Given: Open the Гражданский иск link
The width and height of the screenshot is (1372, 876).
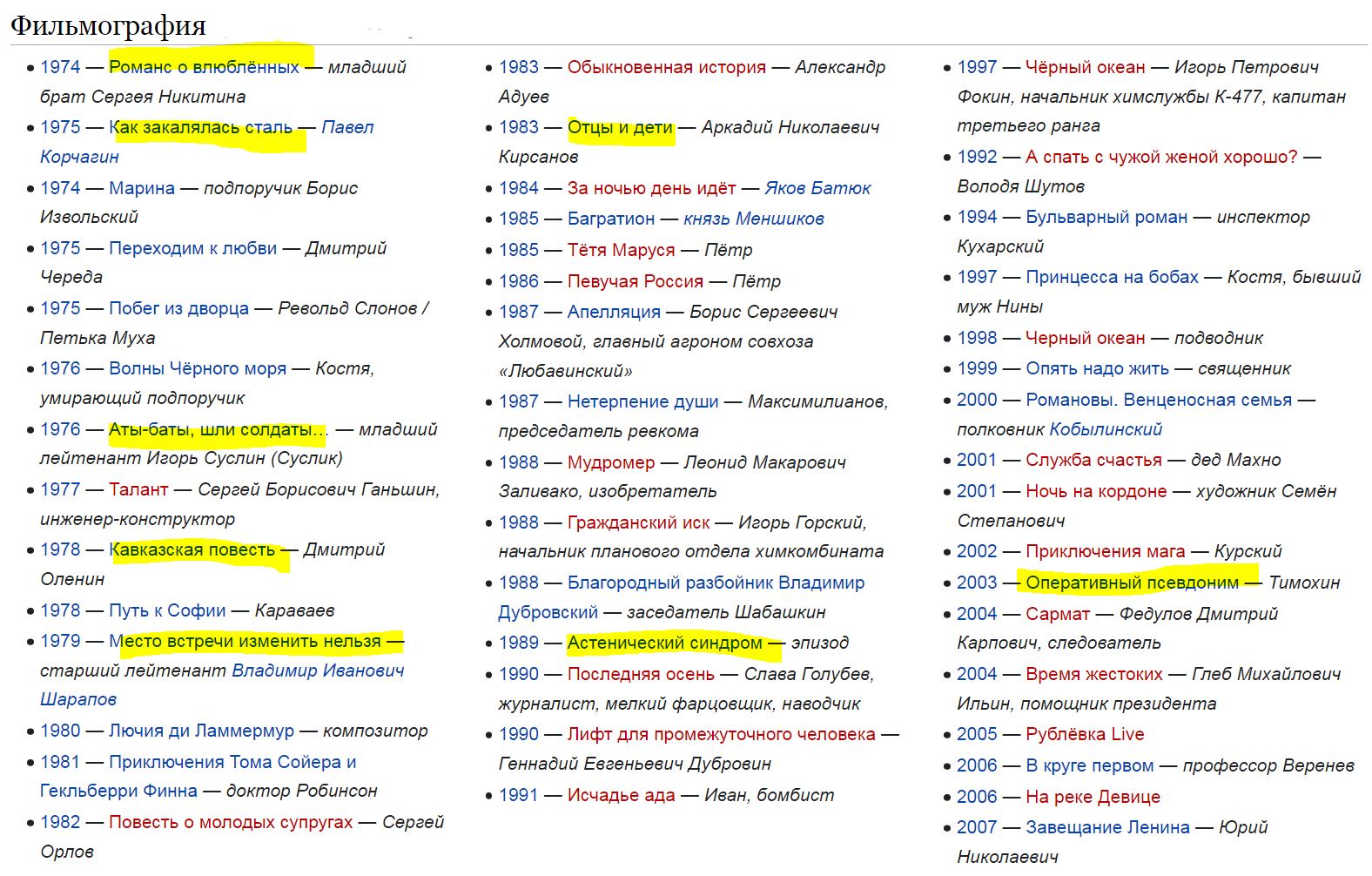Looking at the screenshot, I should point(639,522).
